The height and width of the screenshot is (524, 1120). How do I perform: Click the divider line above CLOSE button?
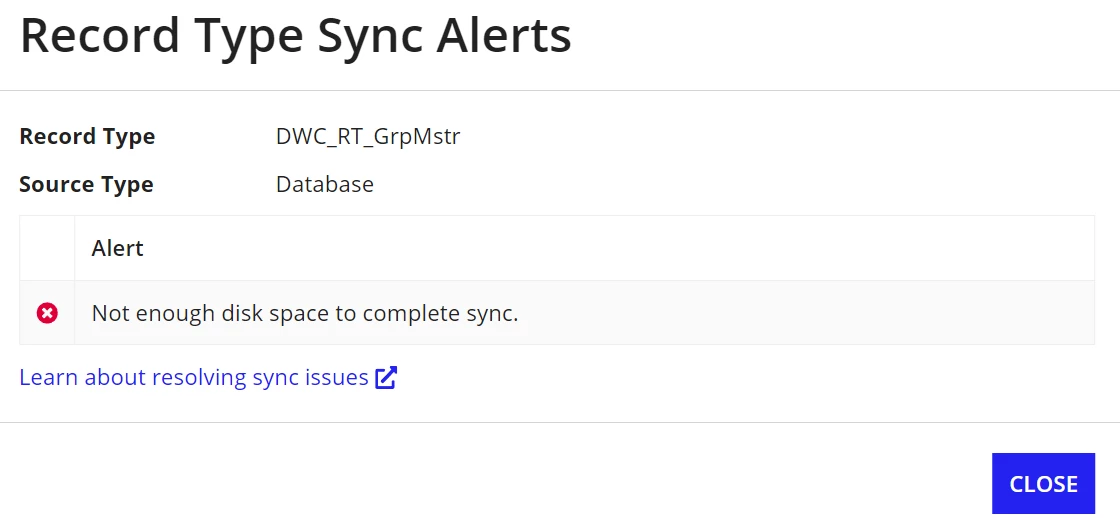[560, 423]
